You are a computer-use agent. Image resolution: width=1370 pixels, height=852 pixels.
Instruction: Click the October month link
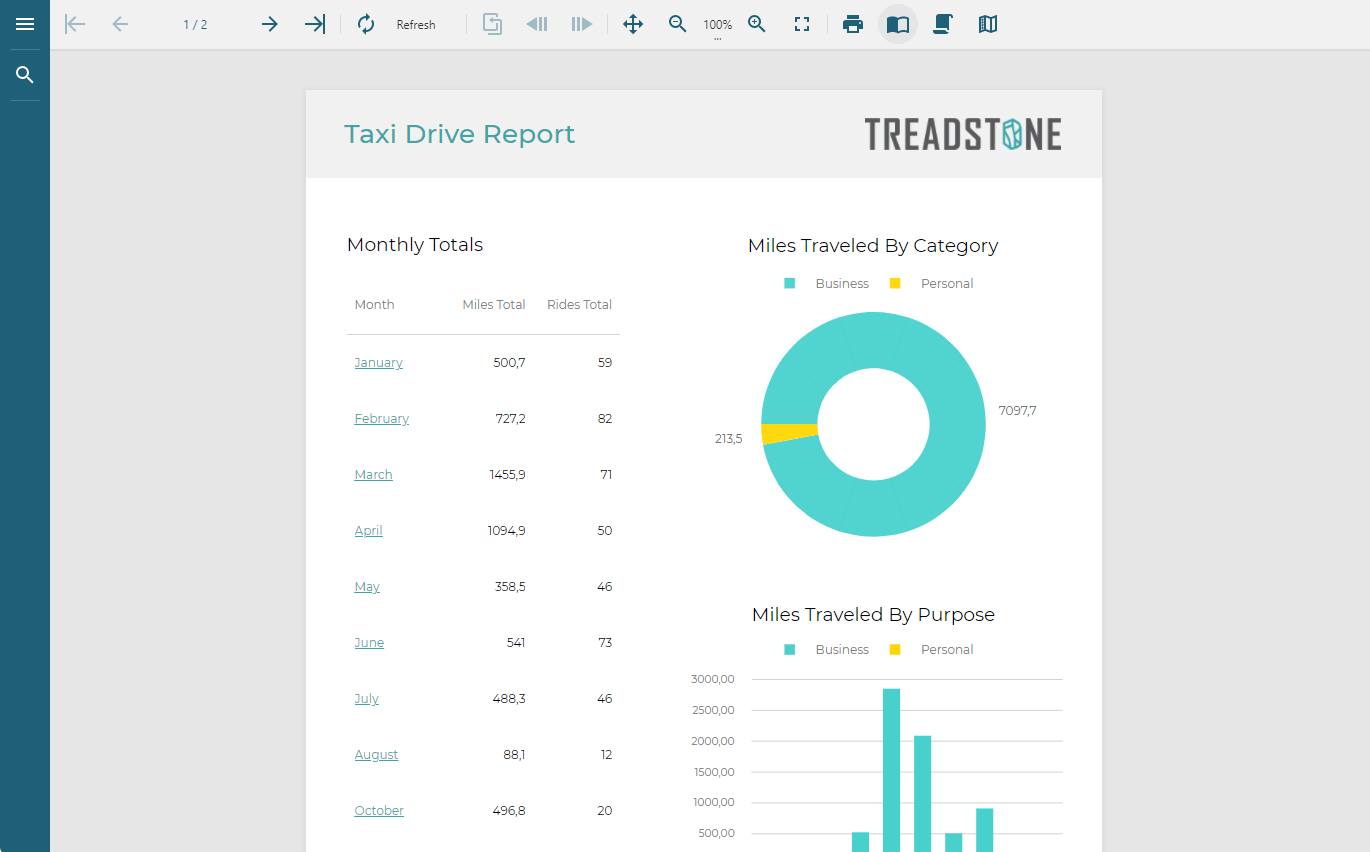click(x=379, y=811)
